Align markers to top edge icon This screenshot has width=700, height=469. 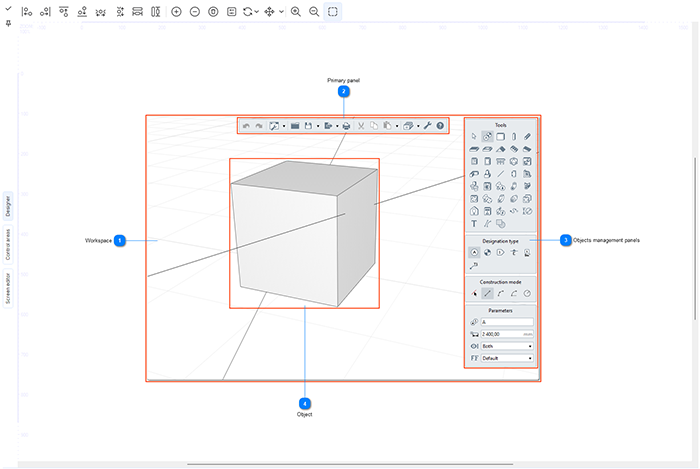(64, 12)
